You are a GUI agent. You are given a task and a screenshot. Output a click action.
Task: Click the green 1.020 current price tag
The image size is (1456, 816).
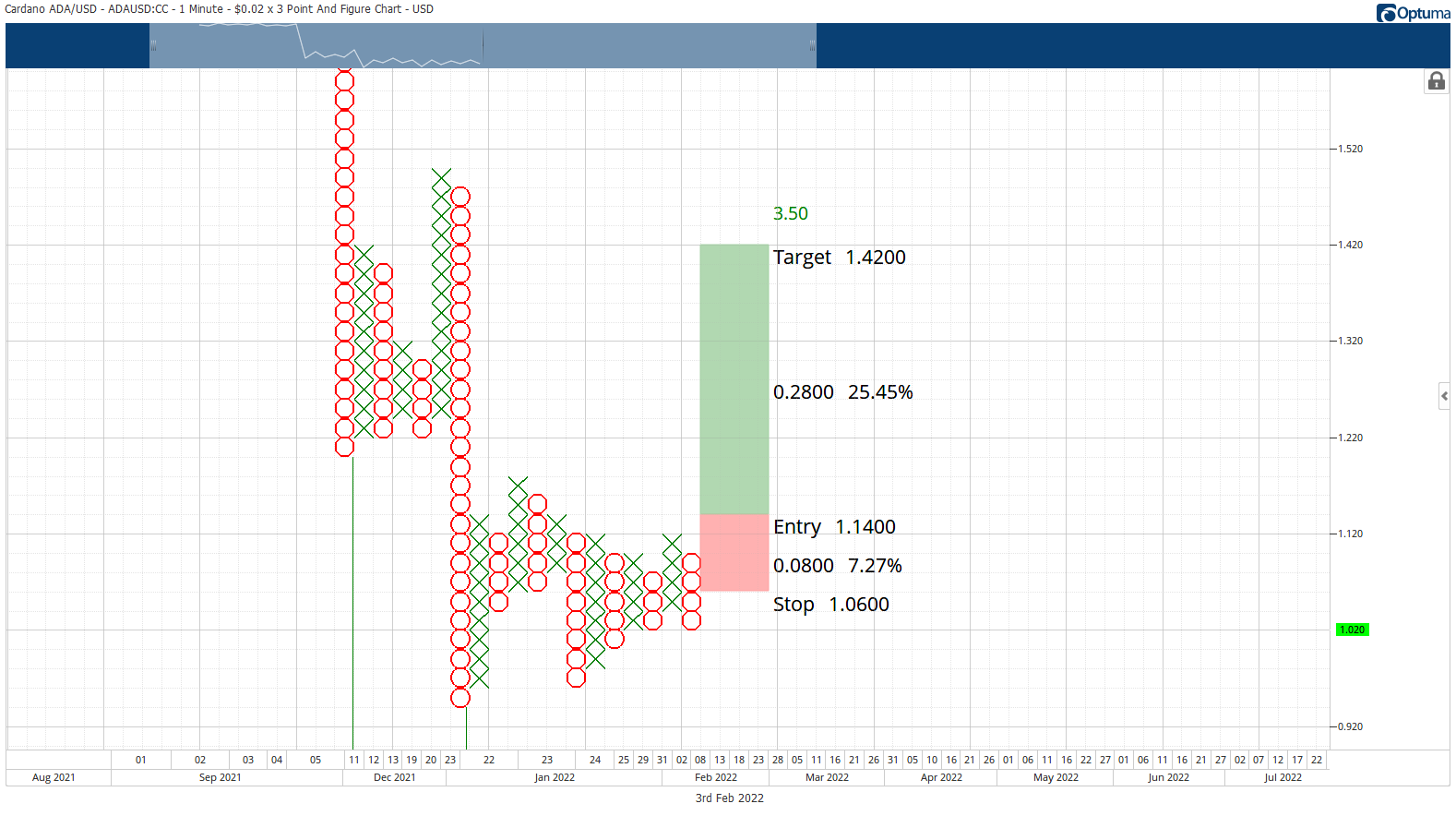click(1352, 630)
